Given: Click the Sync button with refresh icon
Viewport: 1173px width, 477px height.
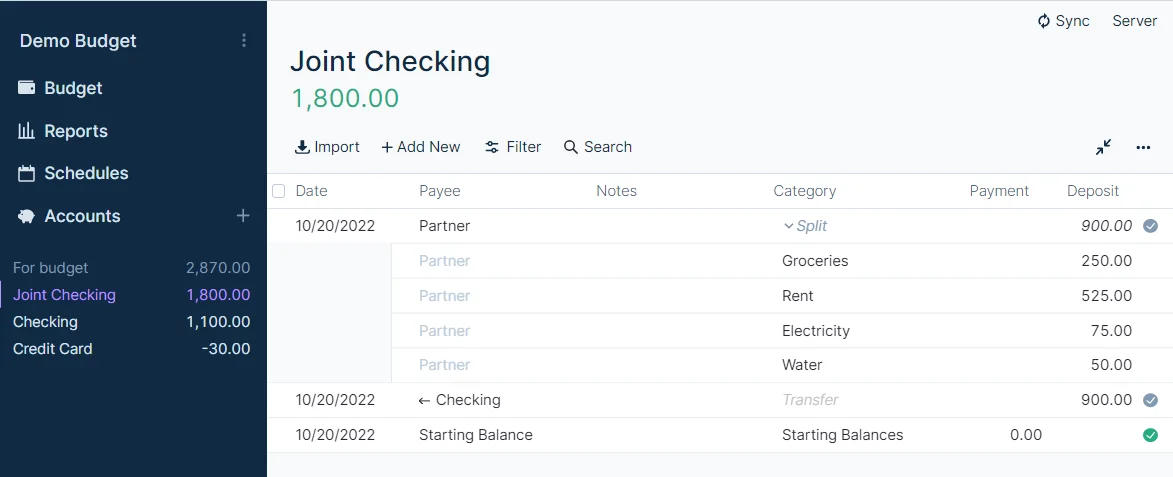Looking at the screenshot, I should tap(1063, 21).
